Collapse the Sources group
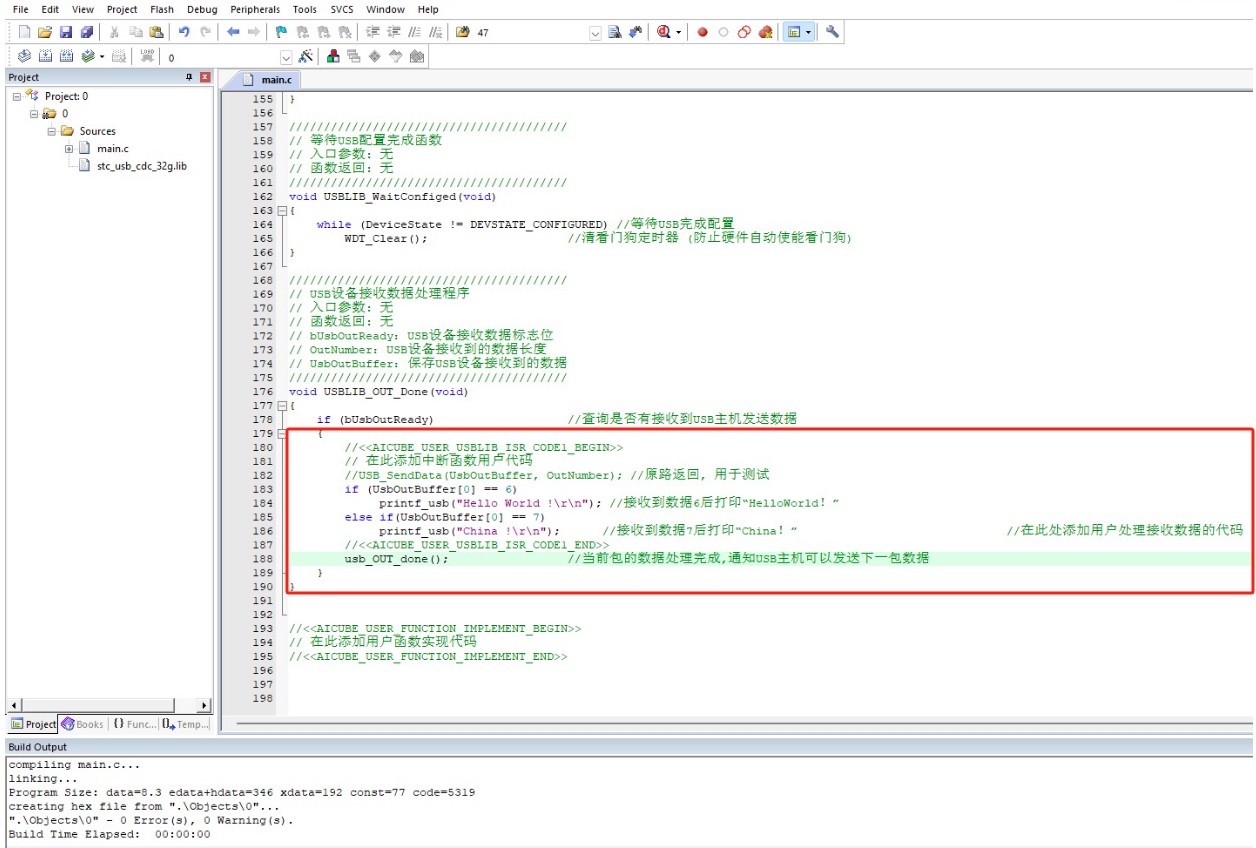Image resolution: width=1256 pixels, height=848 pixels. click(52, 131)
